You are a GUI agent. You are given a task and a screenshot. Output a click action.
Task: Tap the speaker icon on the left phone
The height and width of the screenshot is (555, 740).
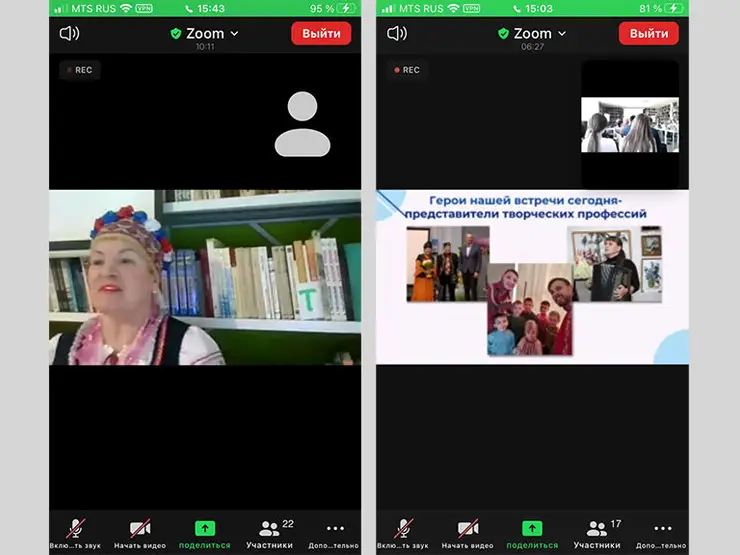[69, 33]
